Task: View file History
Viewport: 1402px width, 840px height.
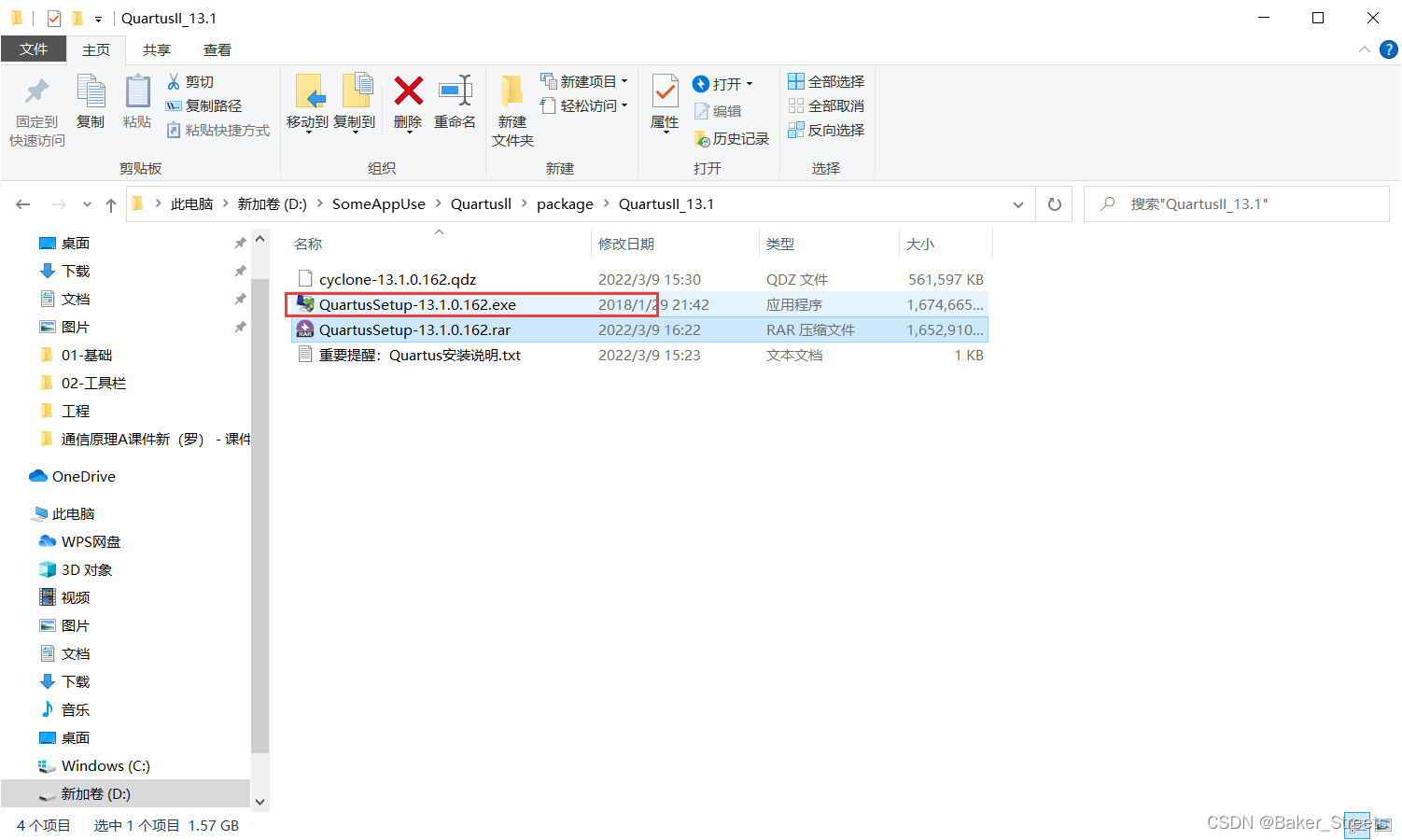Action: click(731, 139)
